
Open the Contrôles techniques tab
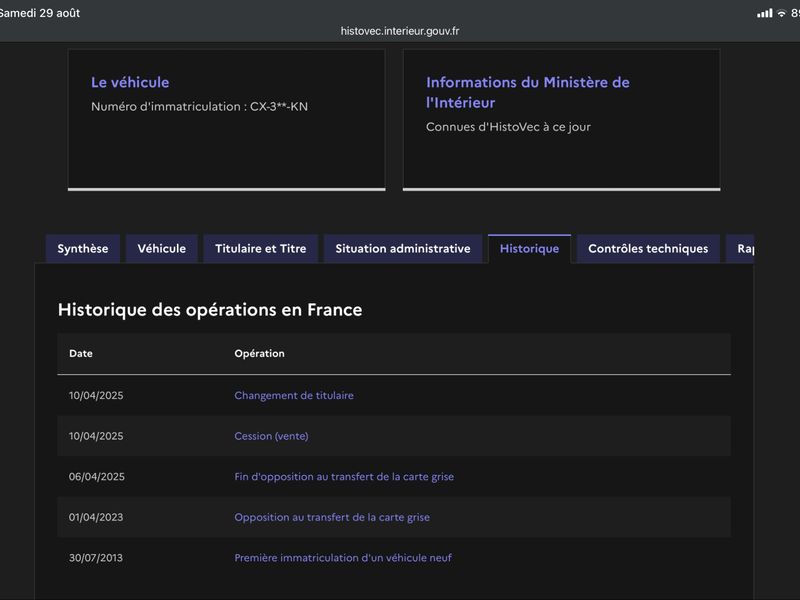click(648, 248)
